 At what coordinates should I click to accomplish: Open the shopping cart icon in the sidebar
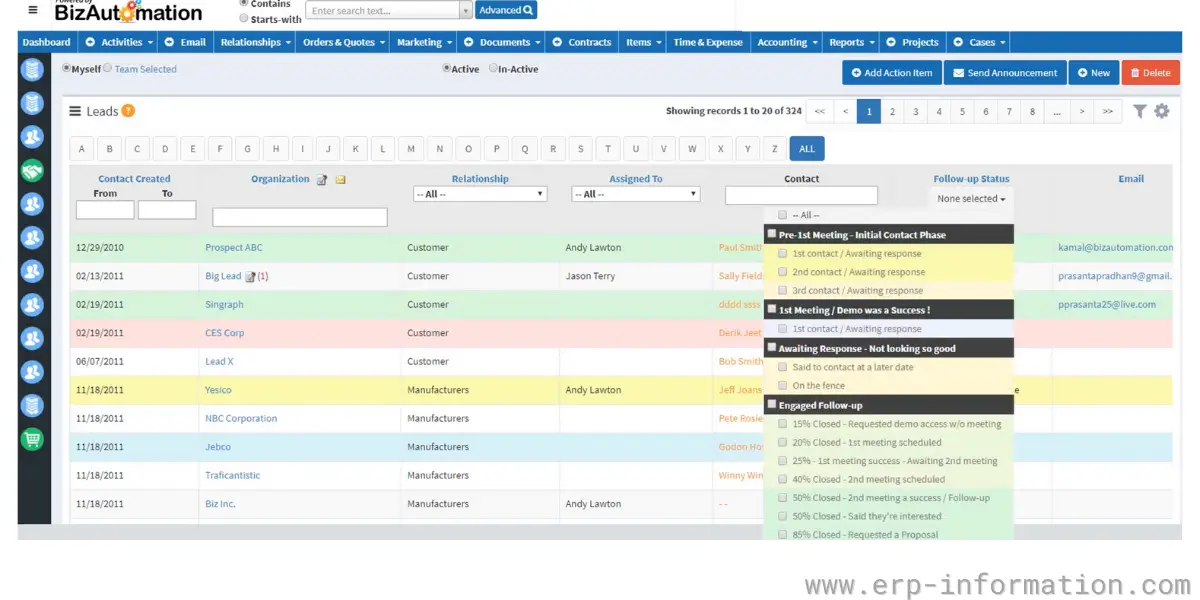point(33,439)
